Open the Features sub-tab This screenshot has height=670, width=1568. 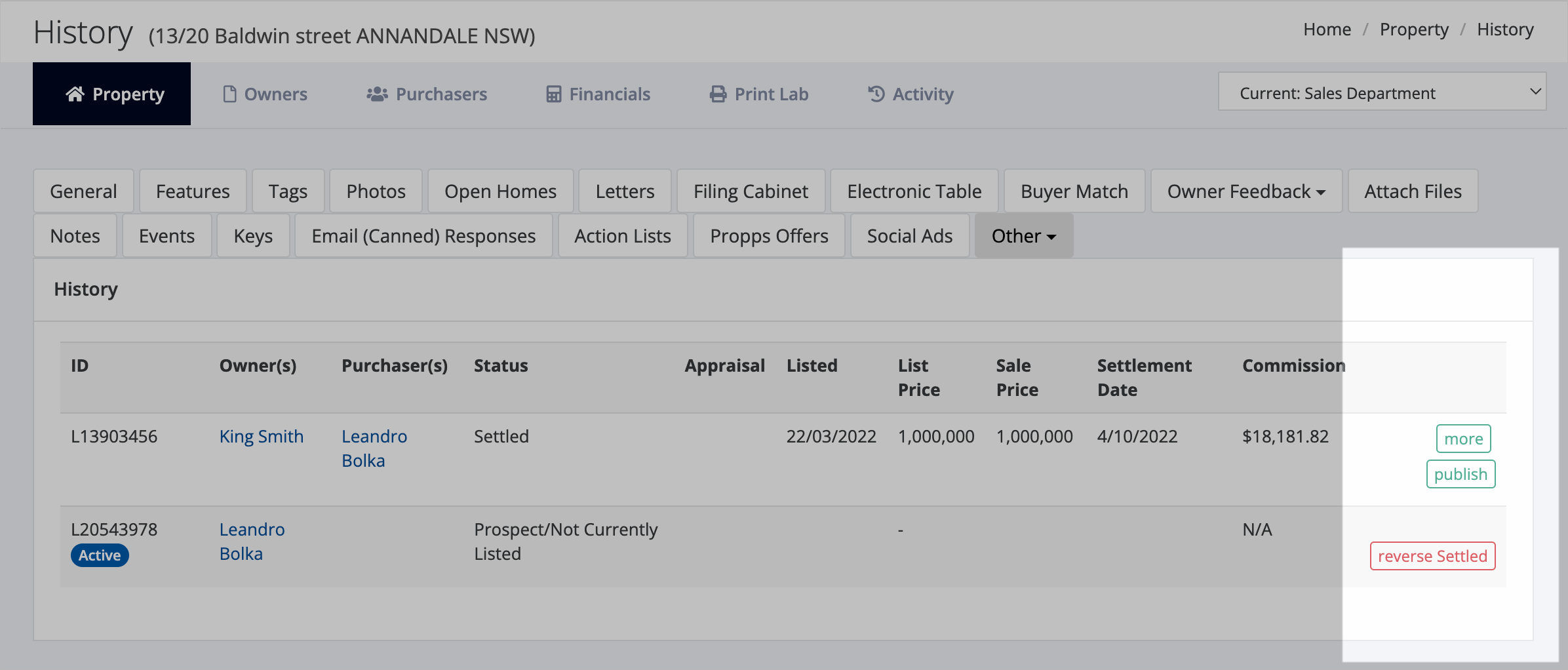tap(193, 191)
